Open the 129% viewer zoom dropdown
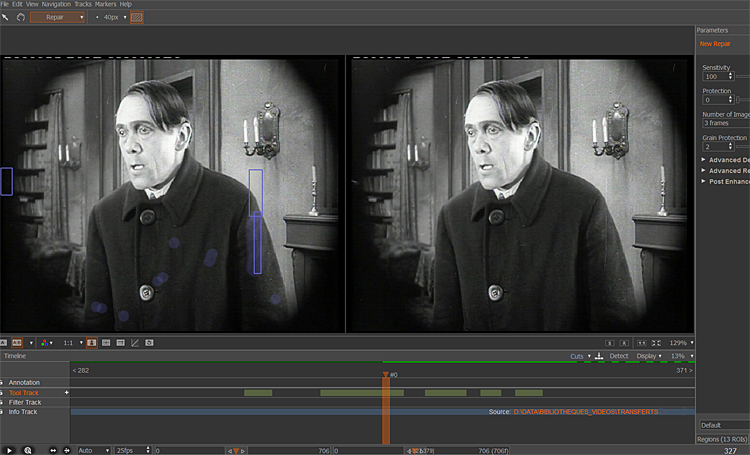Viewport: 750px width, 455px height. tap(681, 343)
